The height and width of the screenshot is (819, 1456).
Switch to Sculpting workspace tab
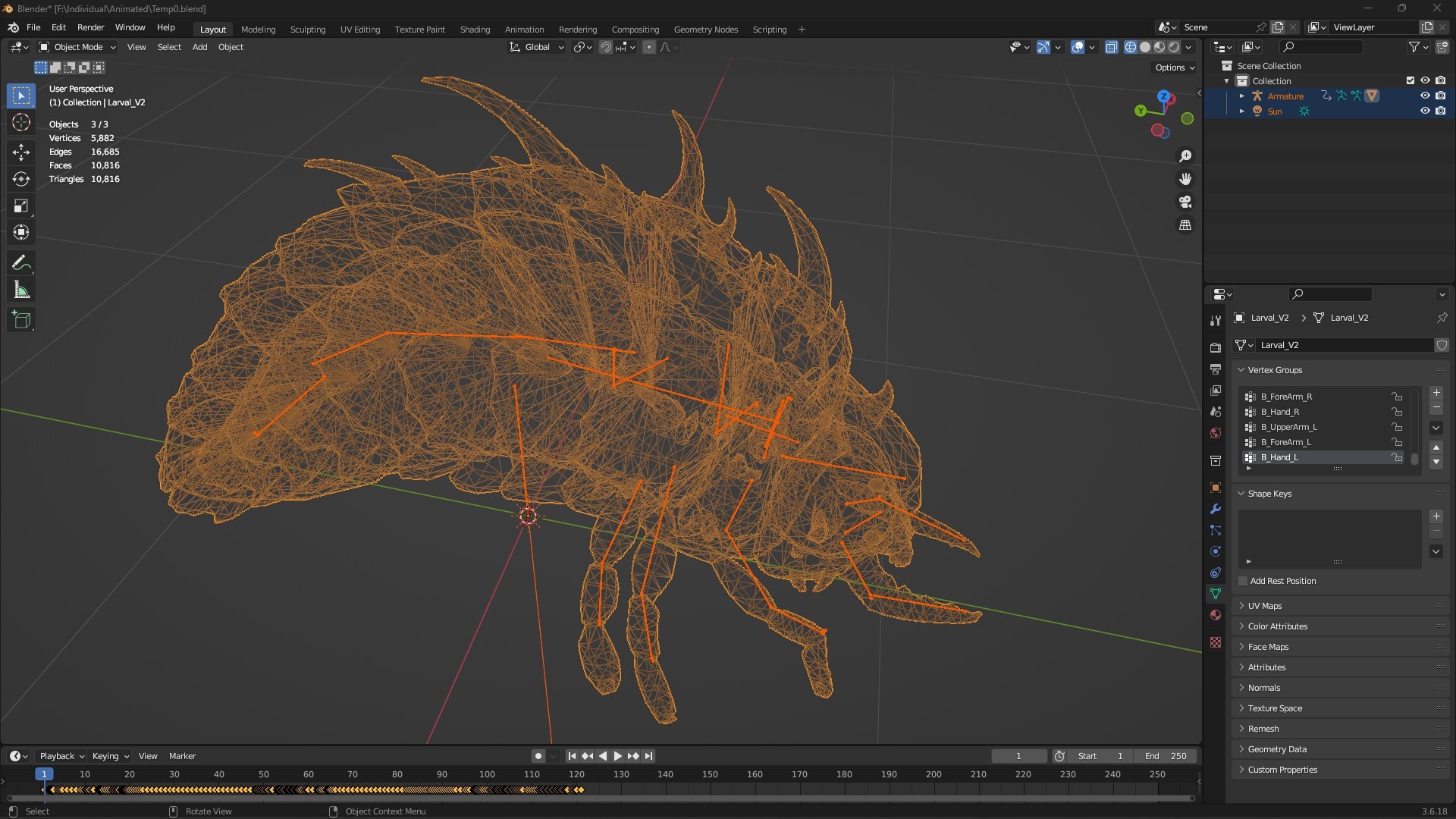[x=307, y=30]
